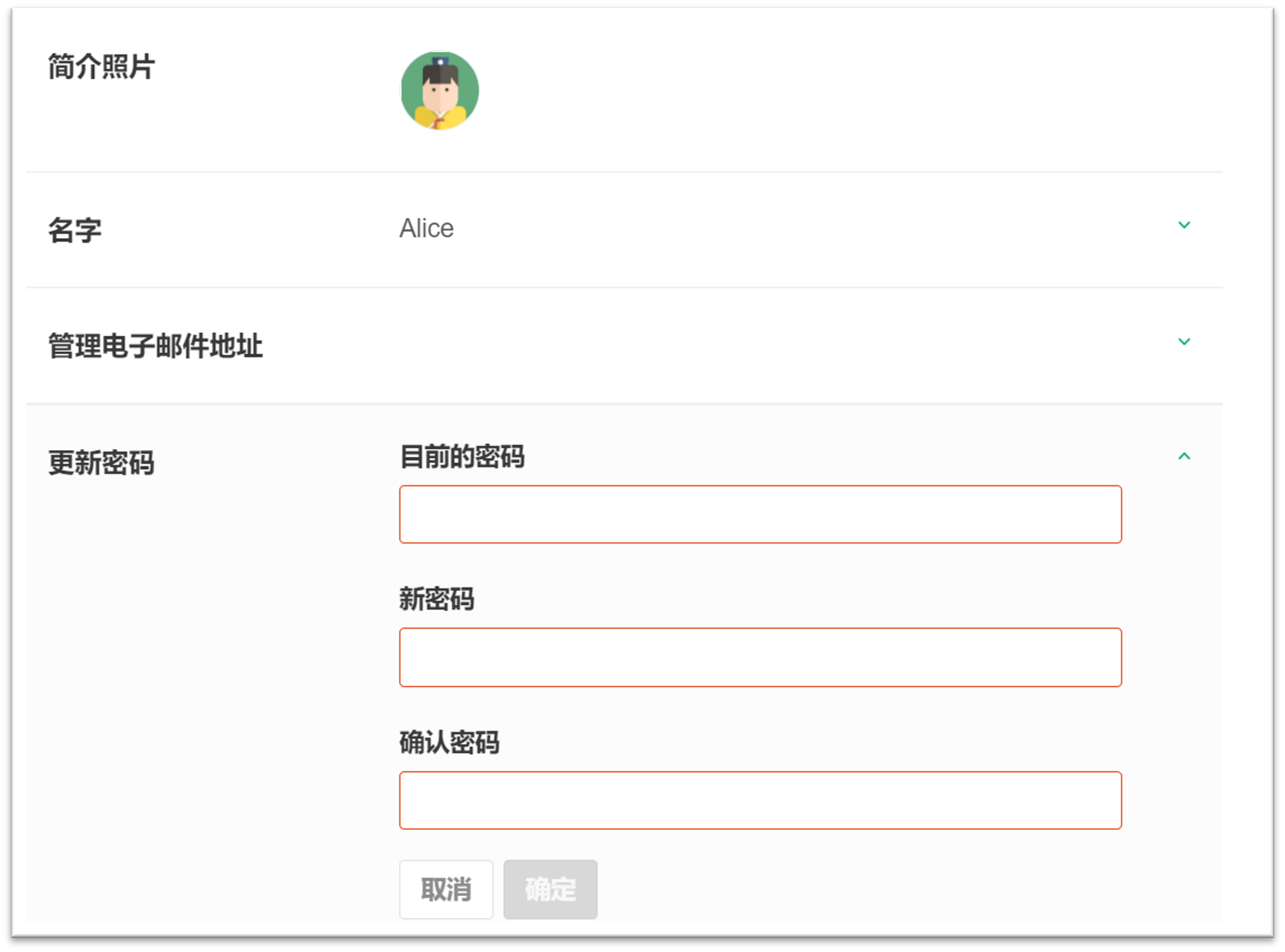
Task: Click the 新密码 field label
Action: 437,599
